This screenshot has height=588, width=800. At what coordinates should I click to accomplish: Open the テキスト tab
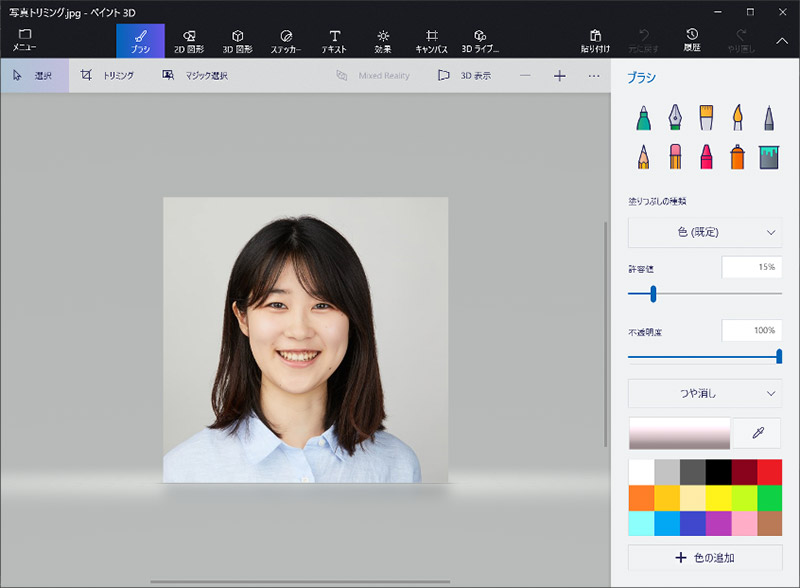pyautogui.click(x=334, y=40)
